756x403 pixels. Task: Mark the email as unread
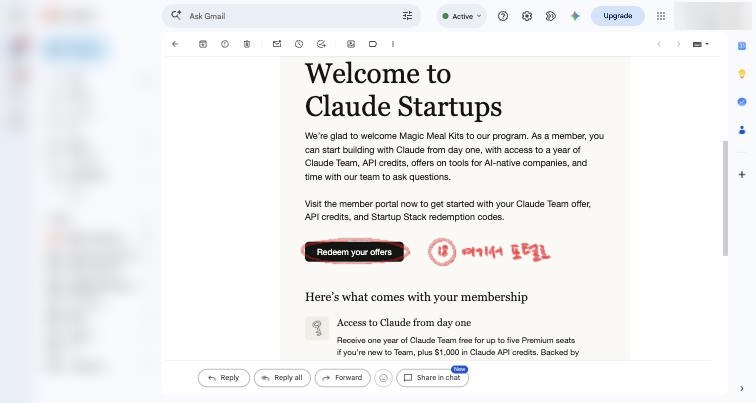point(277,44)
